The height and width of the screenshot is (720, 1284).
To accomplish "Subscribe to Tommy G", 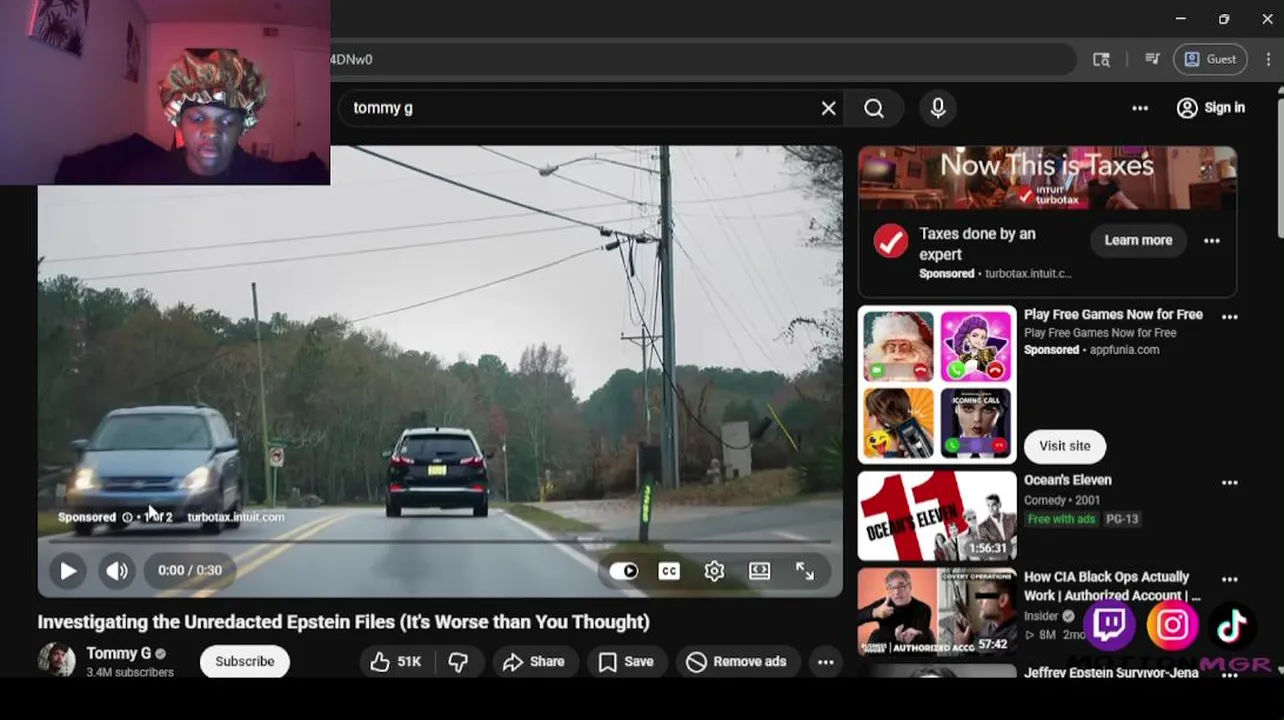I will point(245,662).
